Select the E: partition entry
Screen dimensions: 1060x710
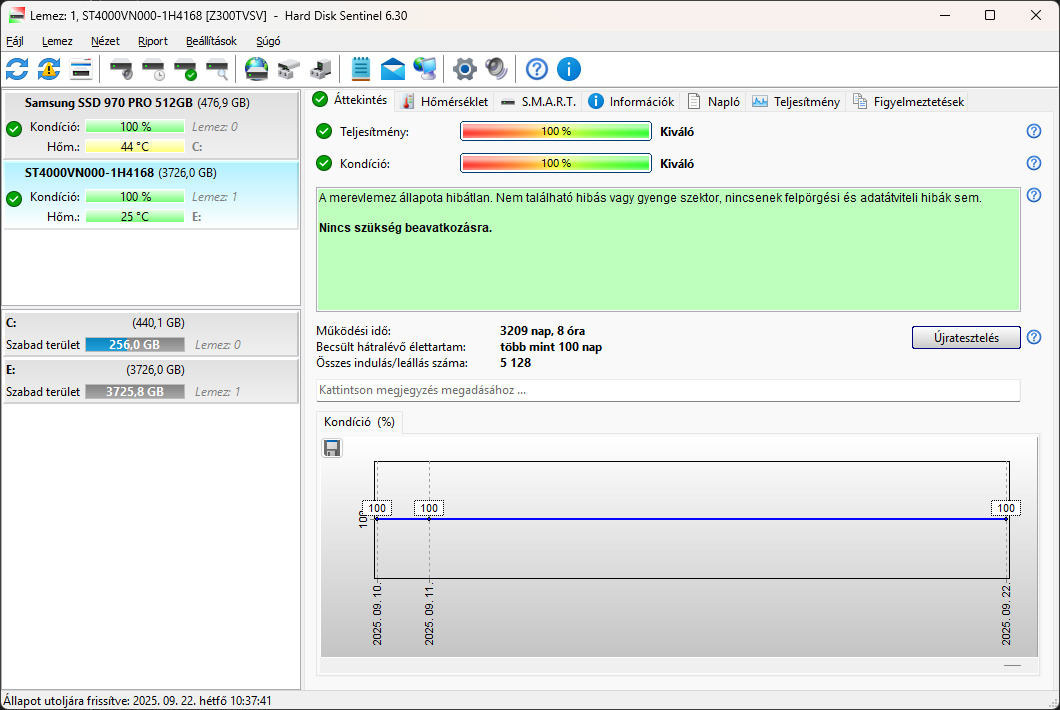pos(151,381)
